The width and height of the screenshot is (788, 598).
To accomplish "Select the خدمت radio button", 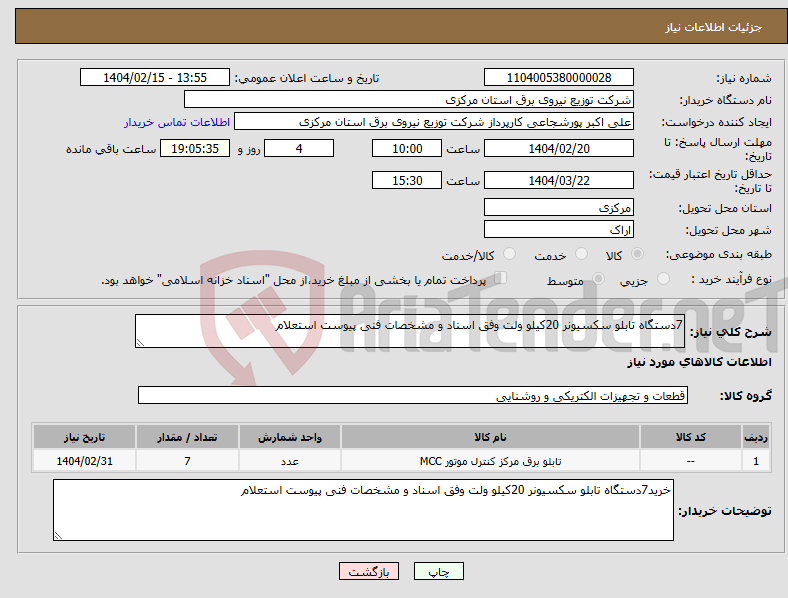I will click(581, 254).
